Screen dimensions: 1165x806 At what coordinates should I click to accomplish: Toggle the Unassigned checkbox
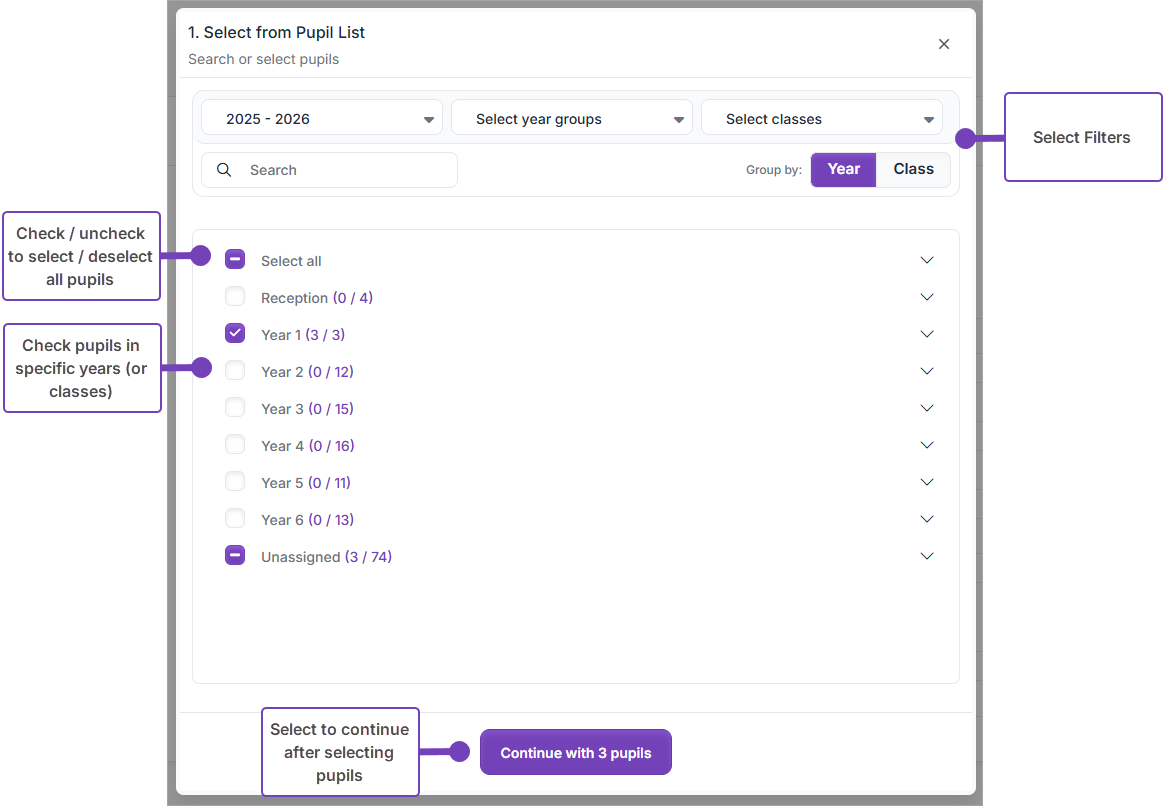point(235,556)
